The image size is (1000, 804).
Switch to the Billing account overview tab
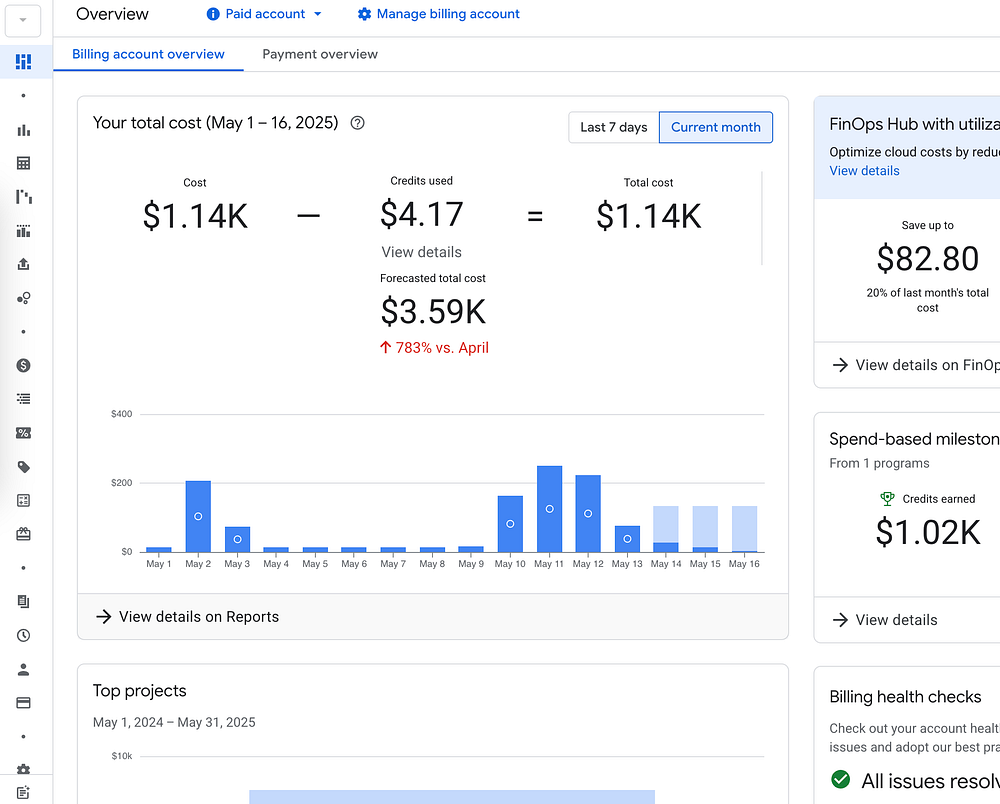[148, 54]
